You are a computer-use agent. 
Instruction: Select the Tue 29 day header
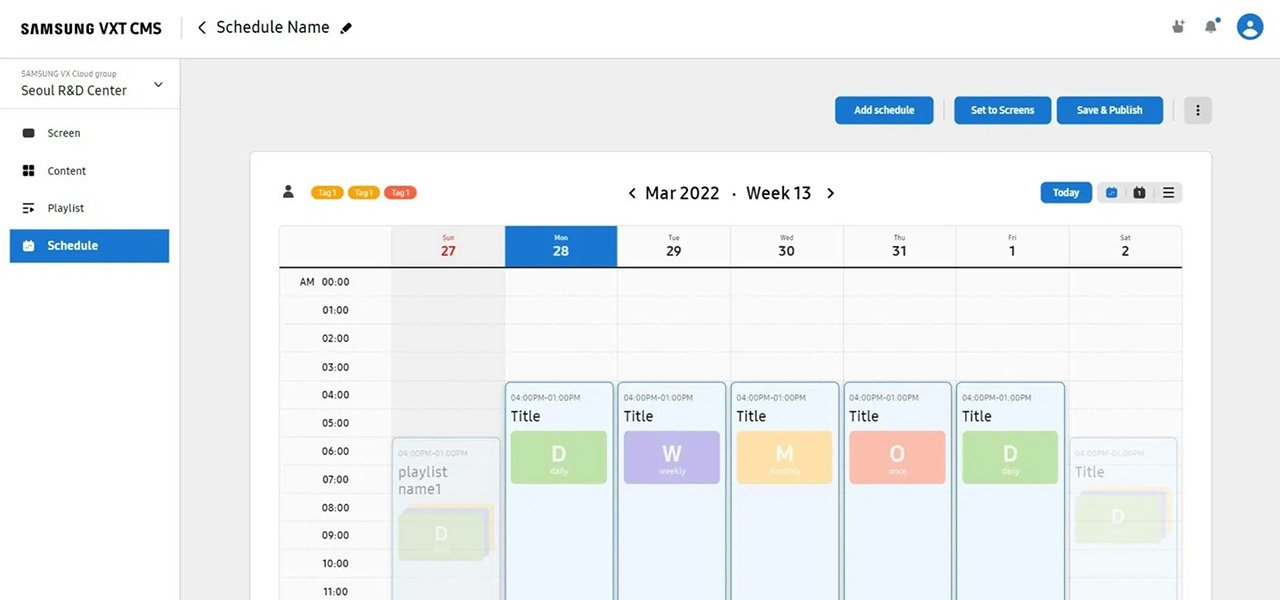point(674,246)
